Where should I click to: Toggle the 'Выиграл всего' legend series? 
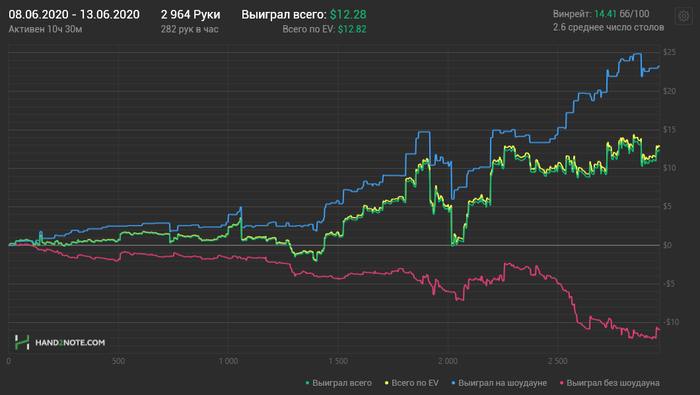pyautogui.click(x=338, y=383)
